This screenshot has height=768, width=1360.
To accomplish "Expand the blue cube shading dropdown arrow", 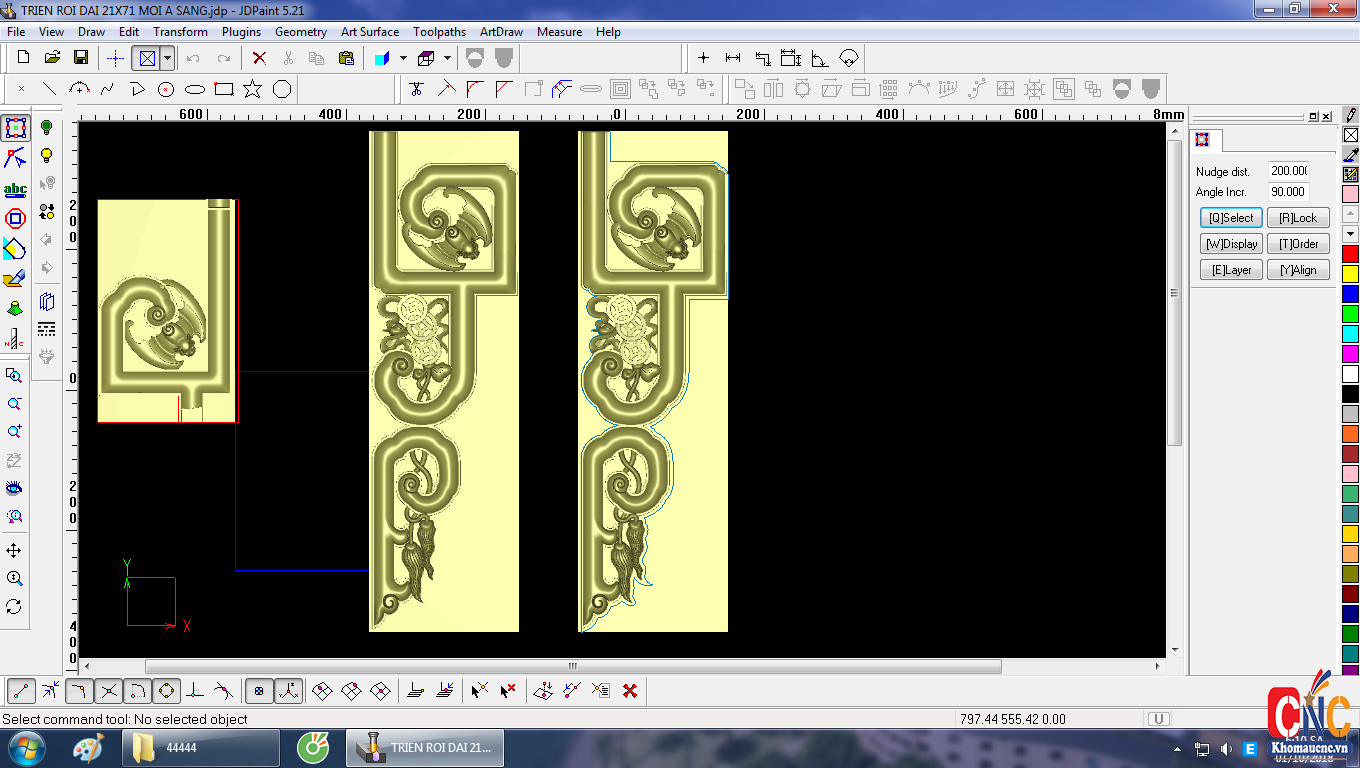I will [403, 58].
